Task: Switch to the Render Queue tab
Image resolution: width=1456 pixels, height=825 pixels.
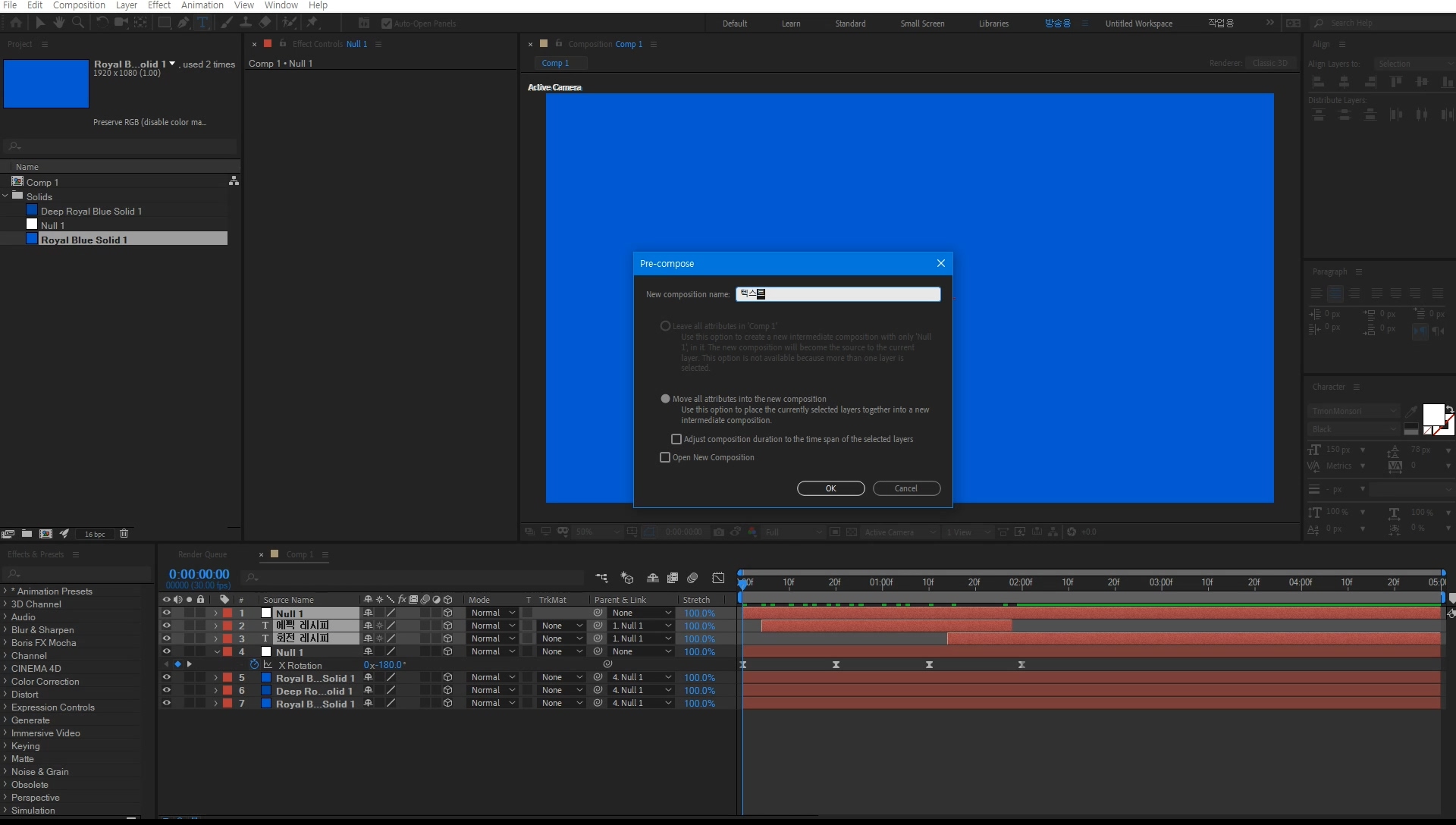Action: click(202, 554)
